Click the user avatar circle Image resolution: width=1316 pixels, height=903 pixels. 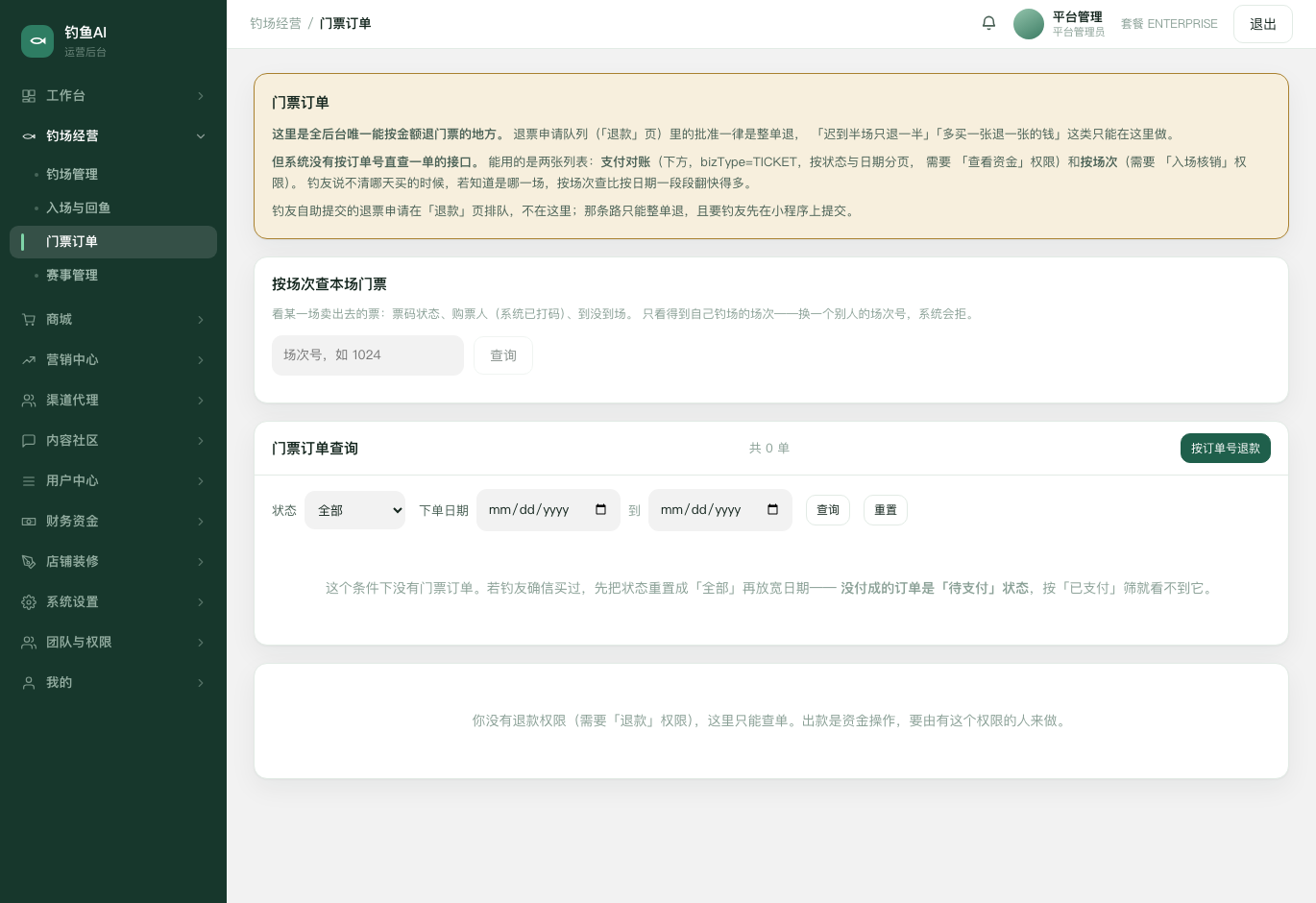pyautogui.click(x=1029, y=24)
